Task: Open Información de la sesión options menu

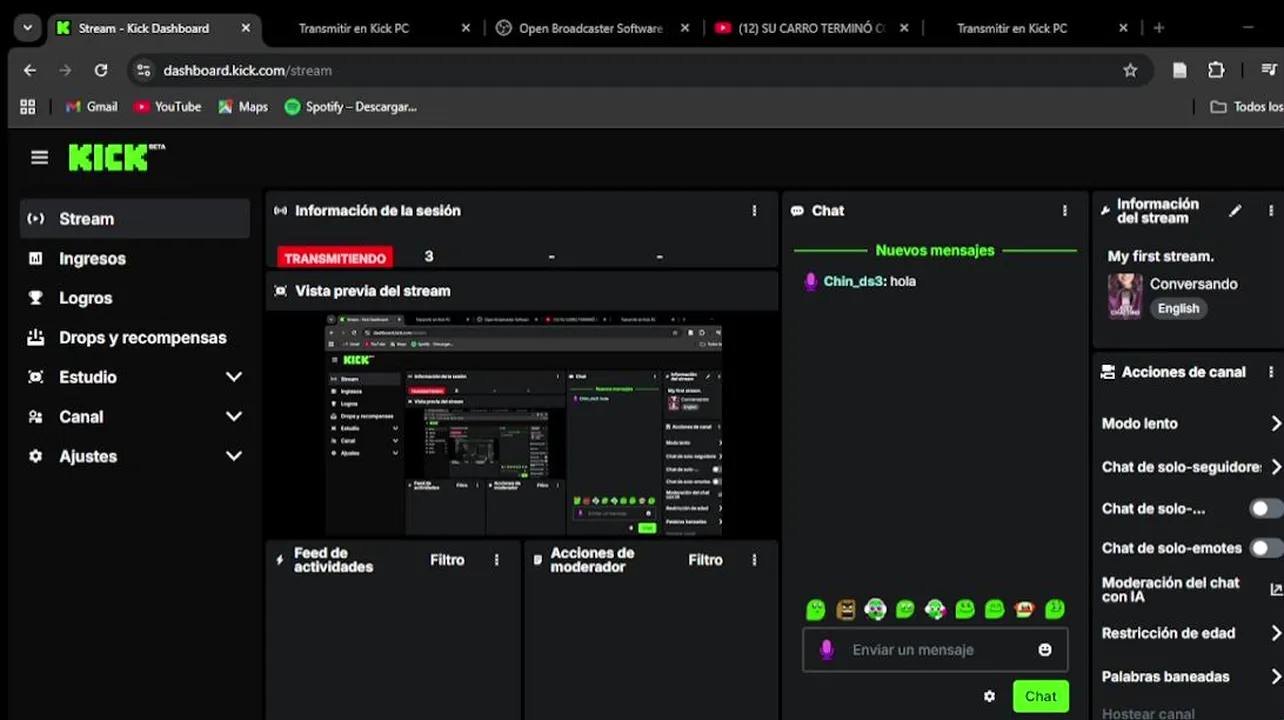Action: (754, 211)
